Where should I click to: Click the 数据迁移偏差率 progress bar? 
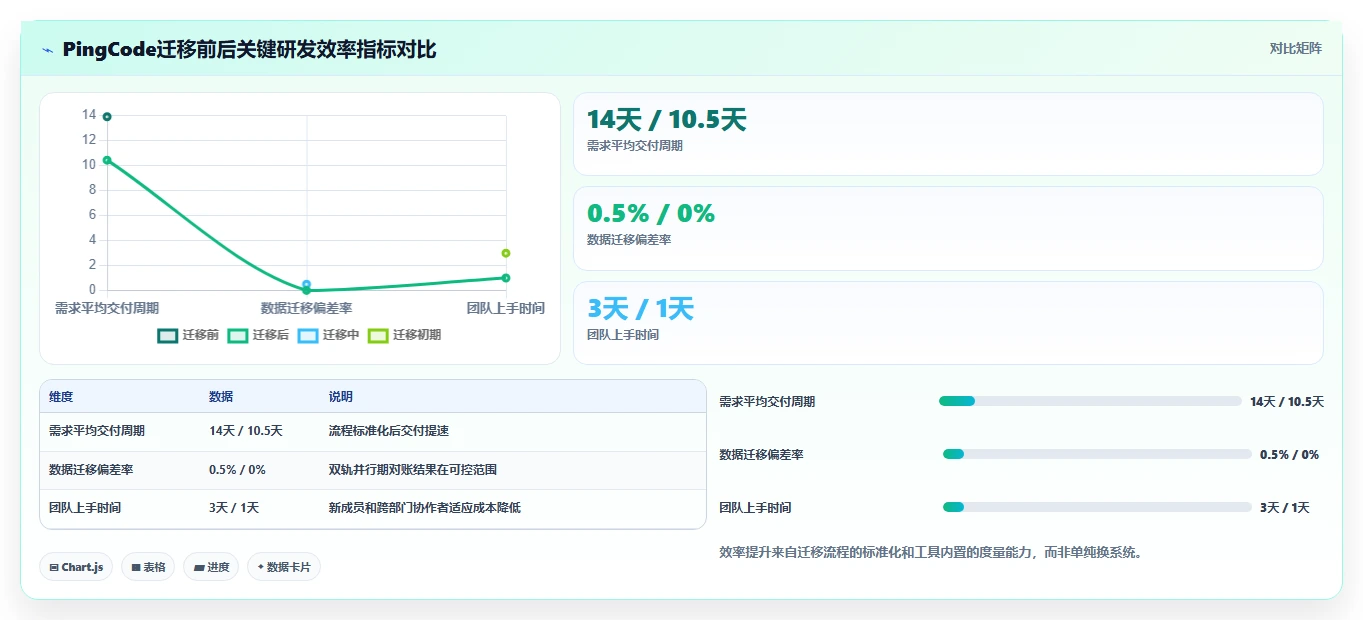pos(1097,454)
